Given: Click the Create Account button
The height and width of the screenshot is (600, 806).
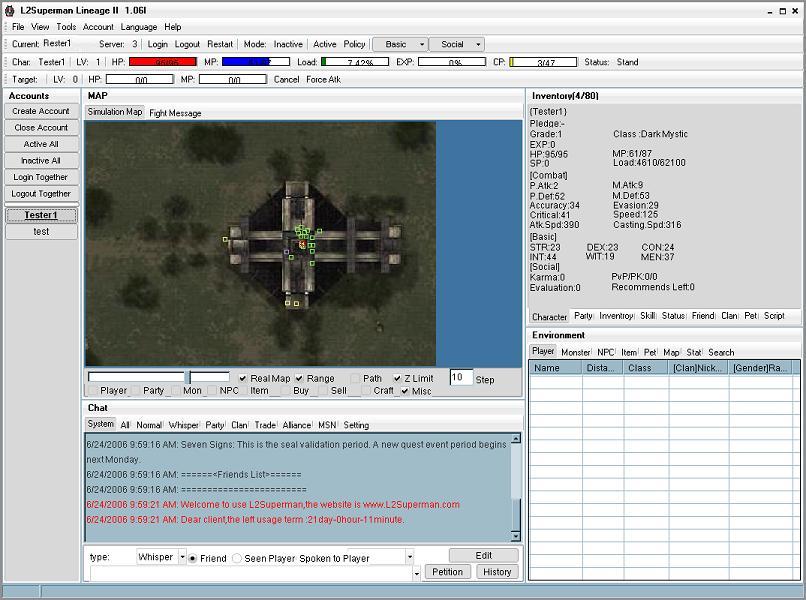Looking at the screenshot, I should pos(41,111).
